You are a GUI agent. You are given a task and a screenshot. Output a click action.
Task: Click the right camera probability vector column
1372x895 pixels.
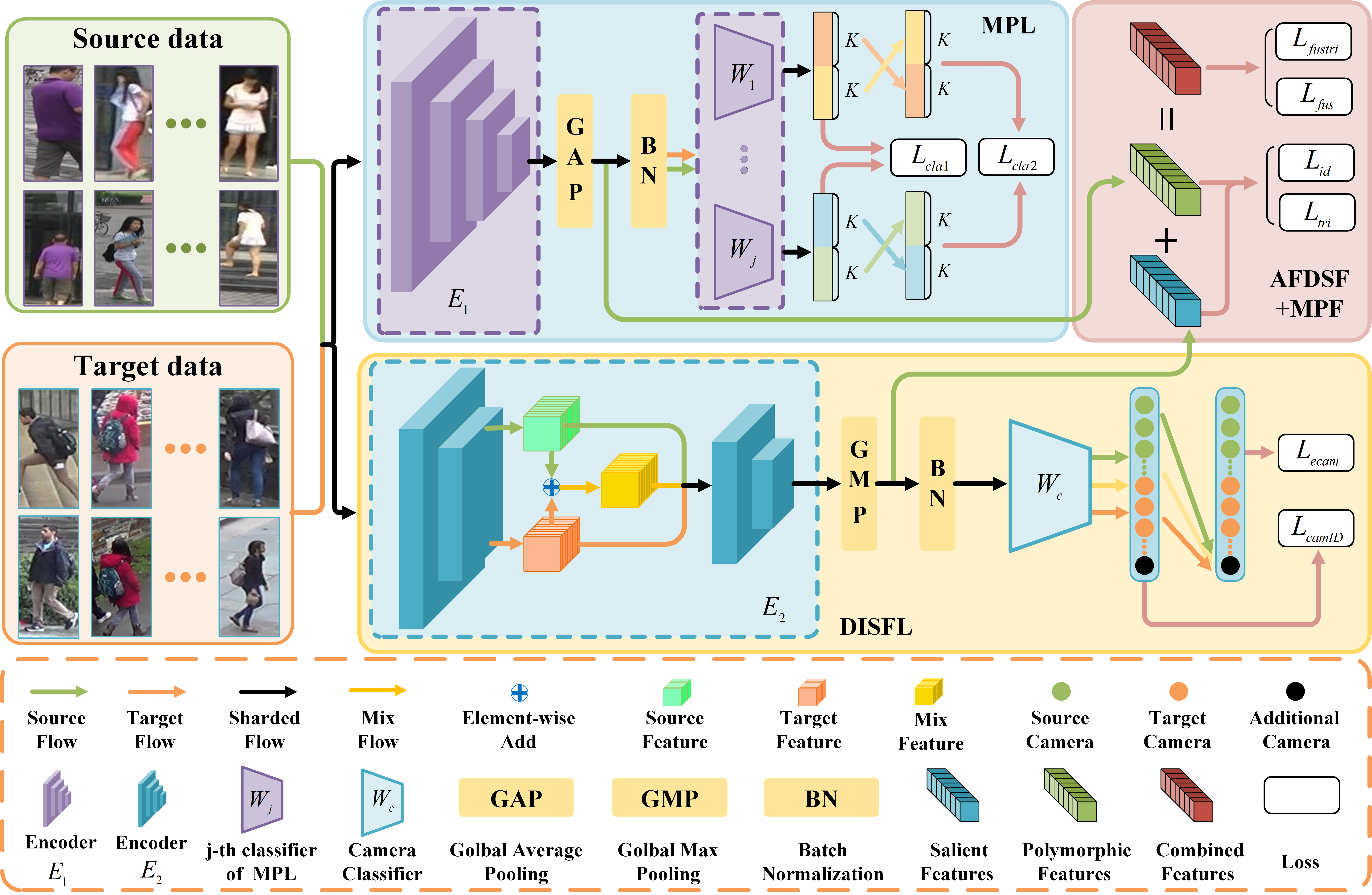[x=1230, y=484]
